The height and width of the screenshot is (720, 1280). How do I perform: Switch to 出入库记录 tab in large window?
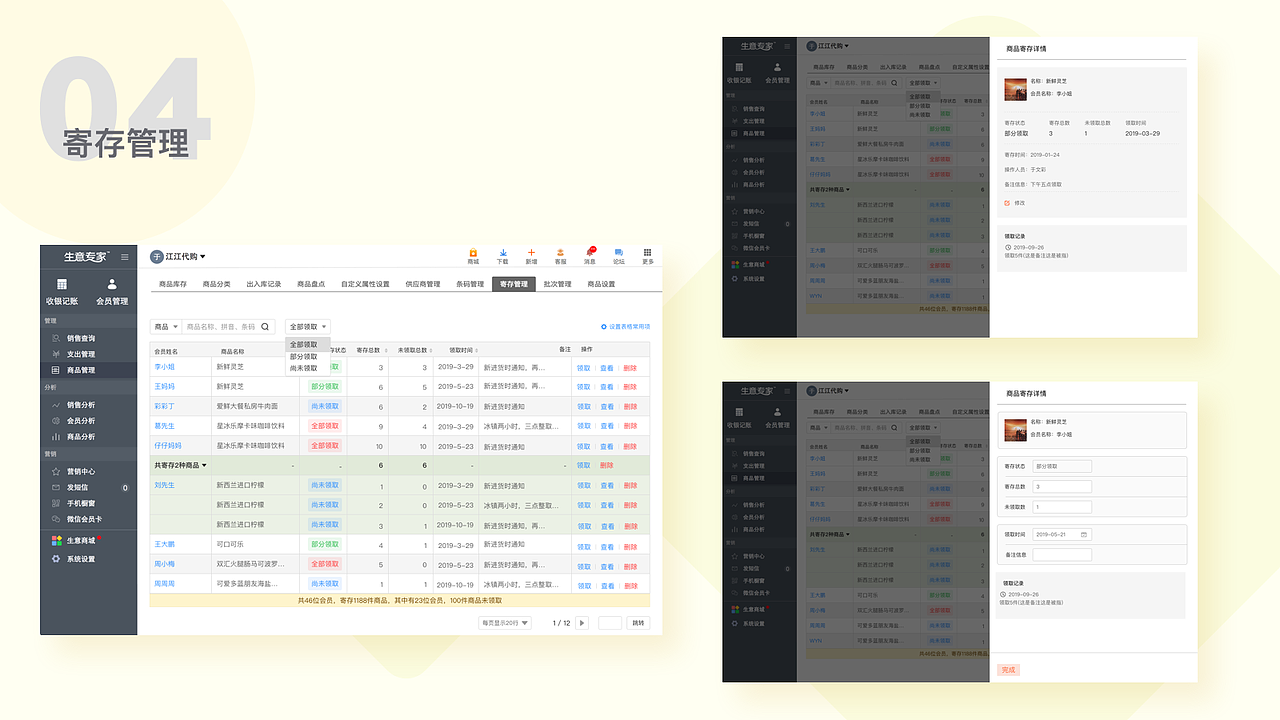(263, 284)
